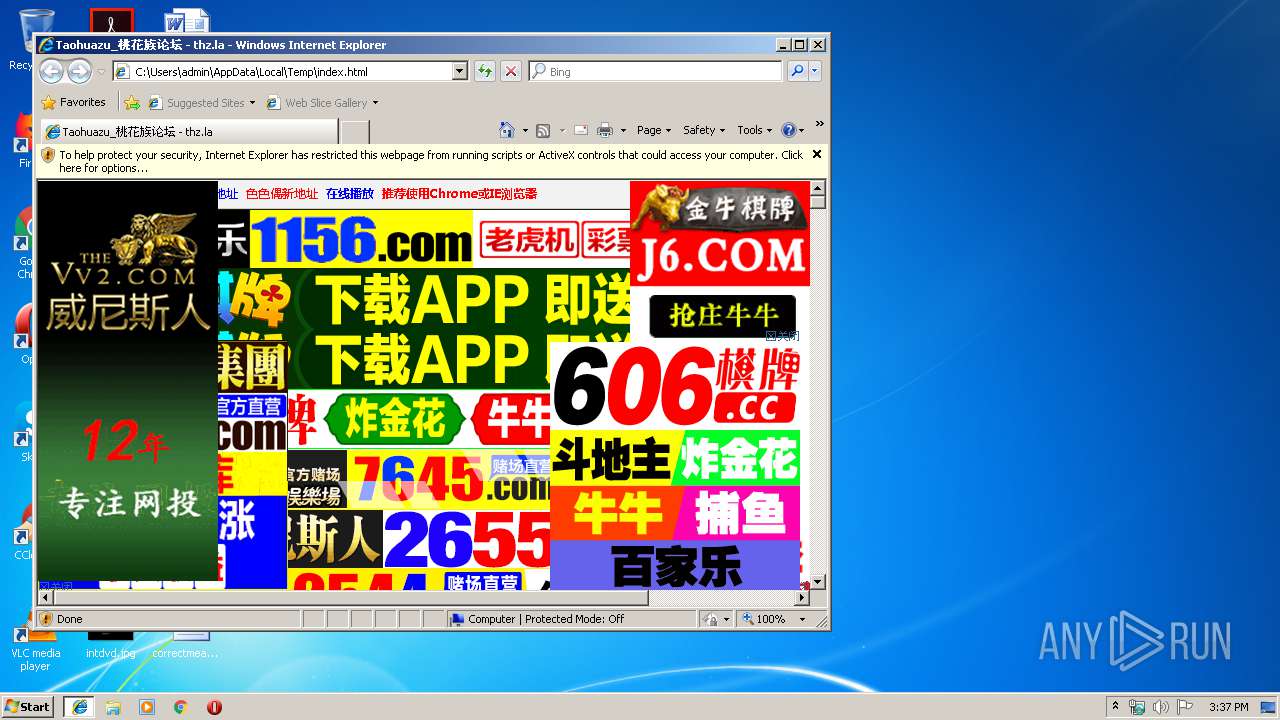Click the 3:37 PM clock
1280x720 pixels.
point(1228,707)
